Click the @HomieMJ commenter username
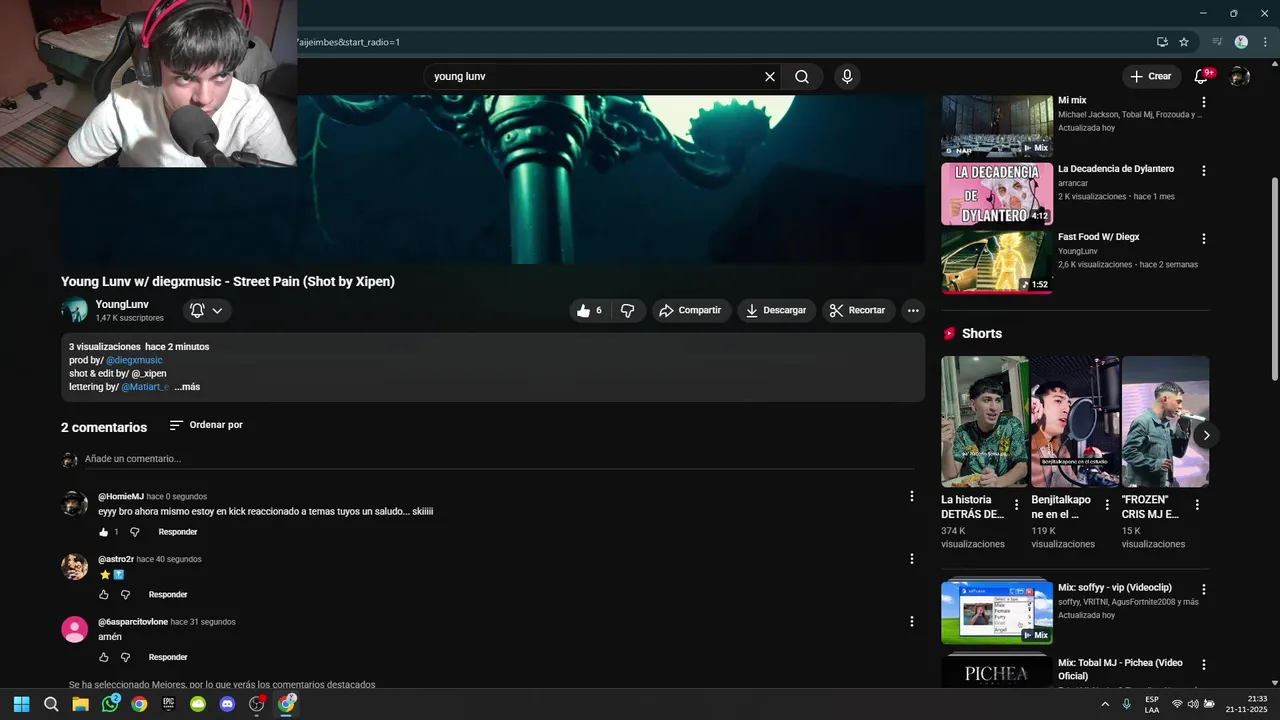The width and height of the screenshot is (1280, 720). click(121, 496)
